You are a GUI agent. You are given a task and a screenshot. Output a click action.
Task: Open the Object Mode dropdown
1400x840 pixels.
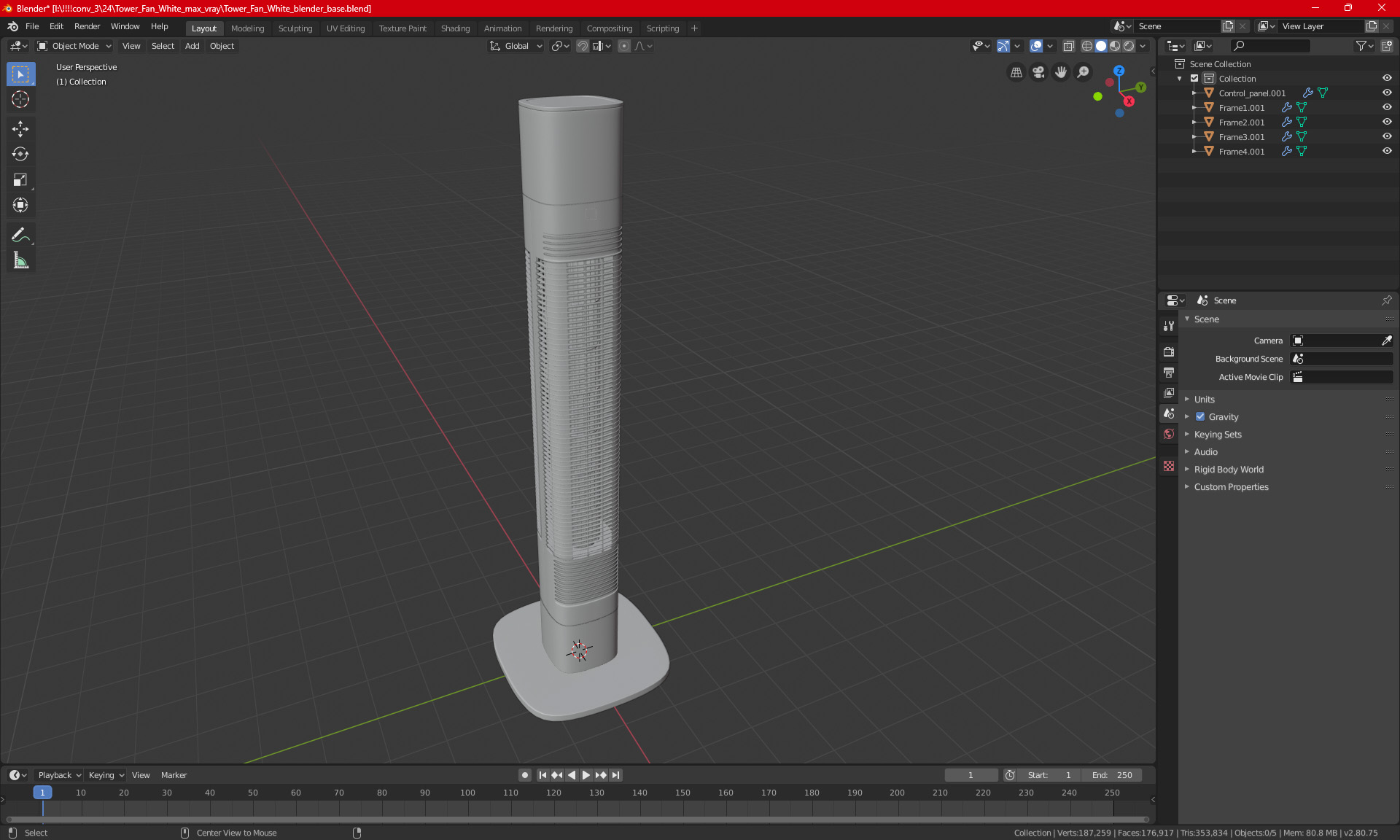74,46
